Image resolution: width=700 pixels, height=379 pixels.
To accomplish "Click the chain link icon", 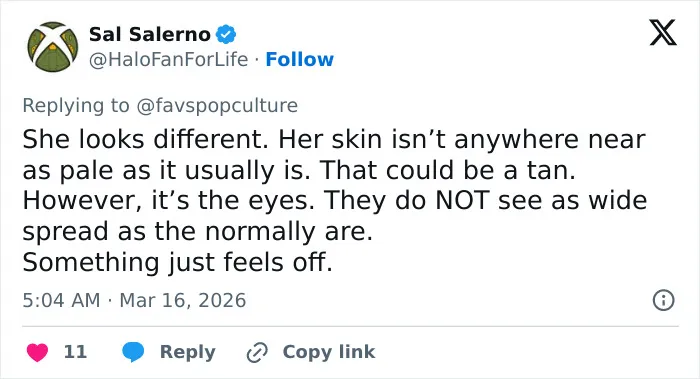I will 257,352.
